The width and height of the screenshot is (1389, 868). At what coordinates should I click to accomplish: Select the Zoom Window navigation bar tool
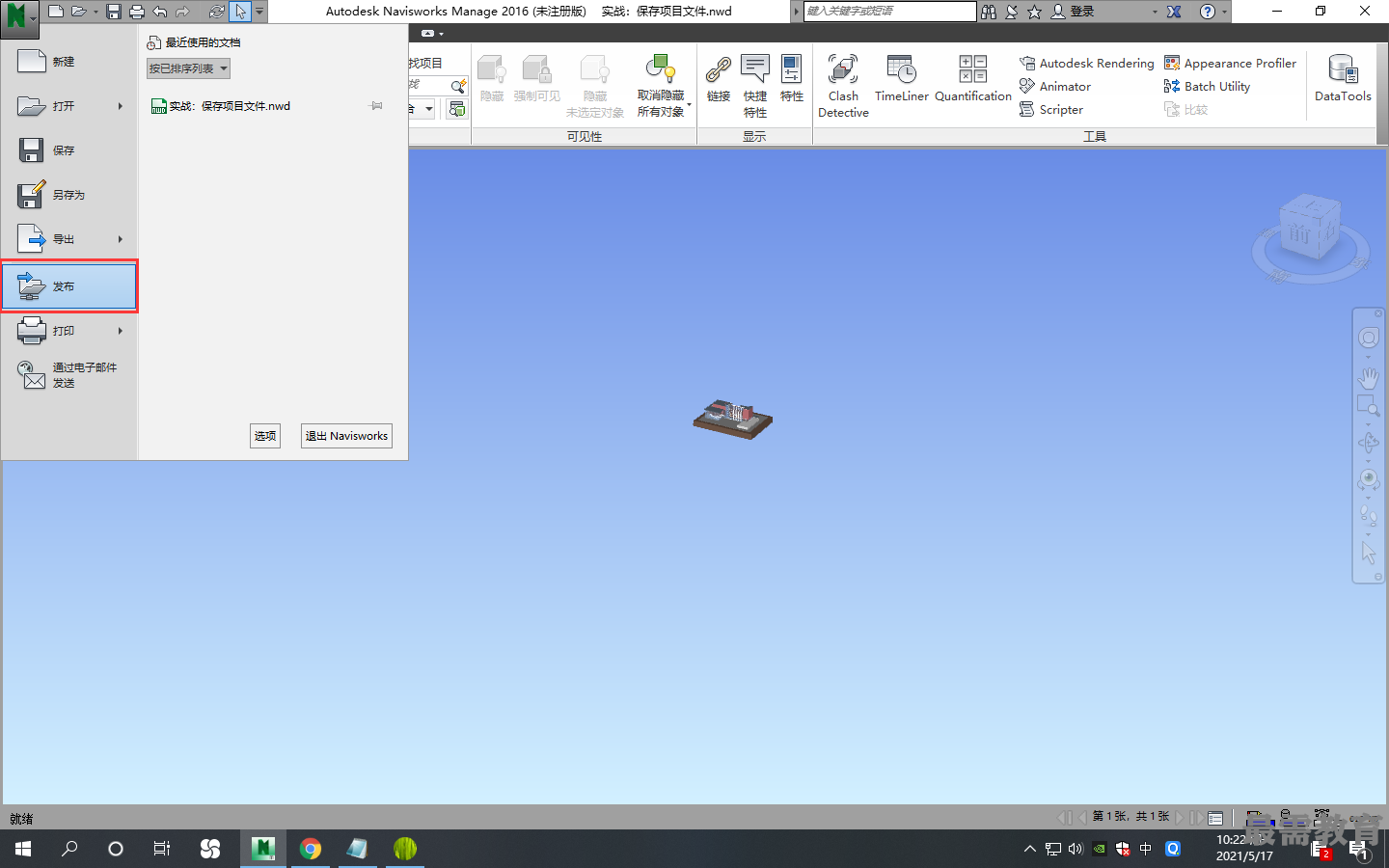pos(1368,405)
